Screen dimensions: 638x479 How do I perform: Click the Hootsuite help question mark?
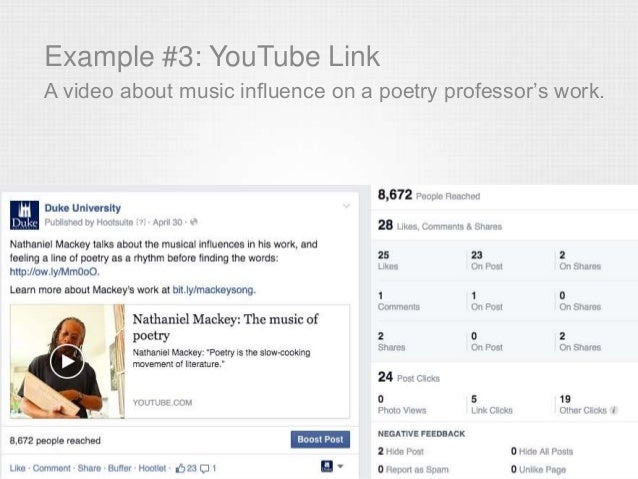point(141,222)
